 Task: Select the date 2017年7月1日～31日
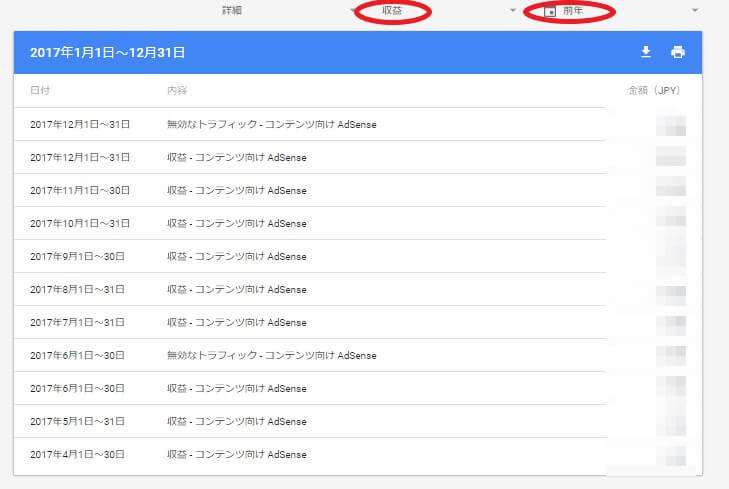77,322
